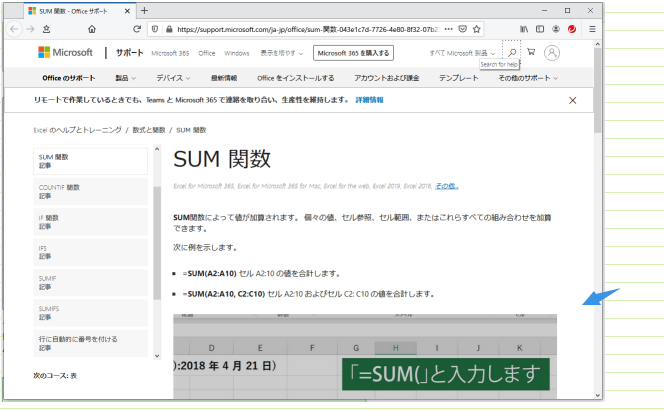The height and width of the screenshot is (411, 664).
Task: Open the 最新情報 menu item
Action: click(224, 78)
